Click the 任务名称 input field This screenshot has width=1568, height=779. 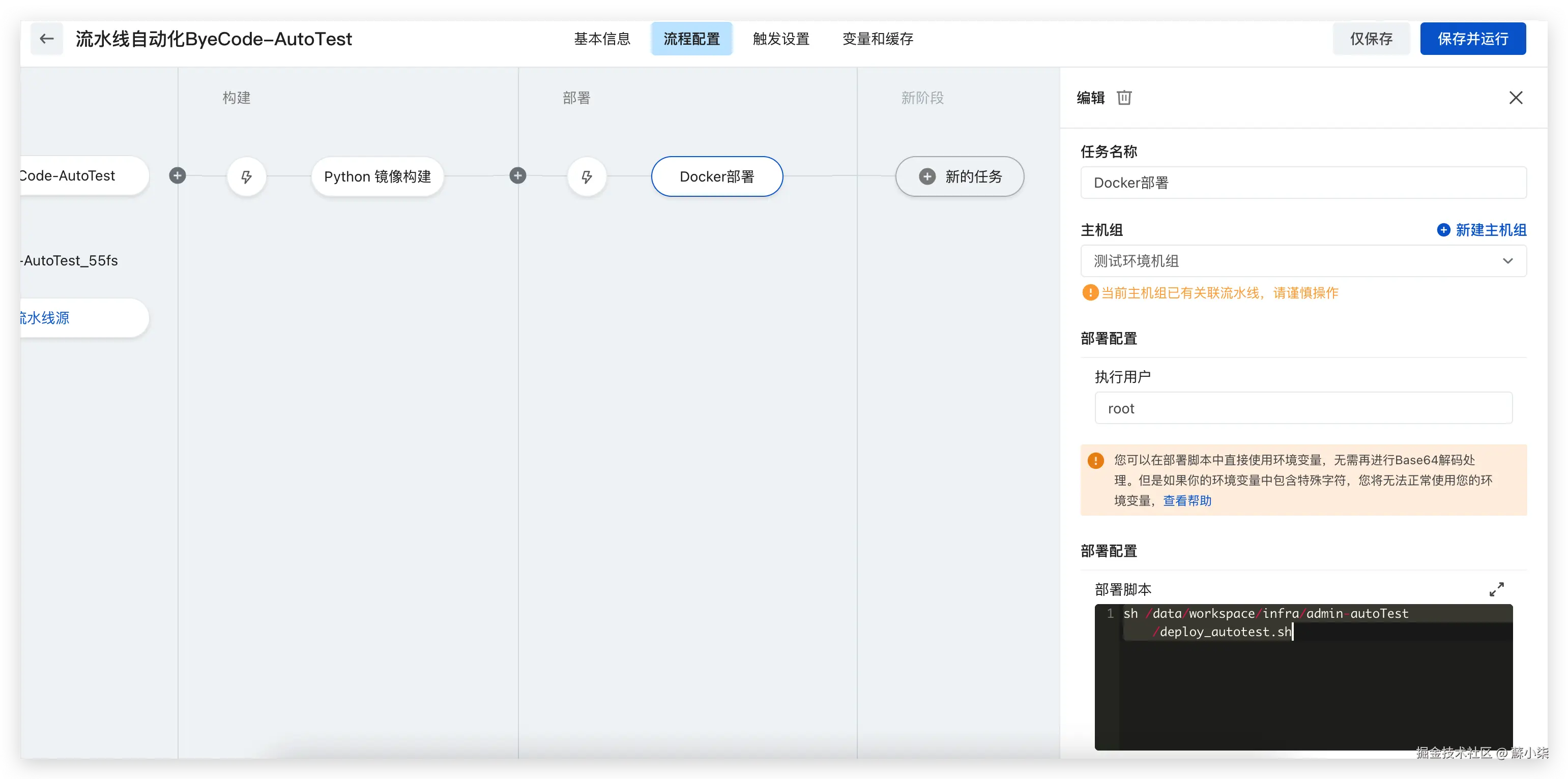coord(1302,183)
